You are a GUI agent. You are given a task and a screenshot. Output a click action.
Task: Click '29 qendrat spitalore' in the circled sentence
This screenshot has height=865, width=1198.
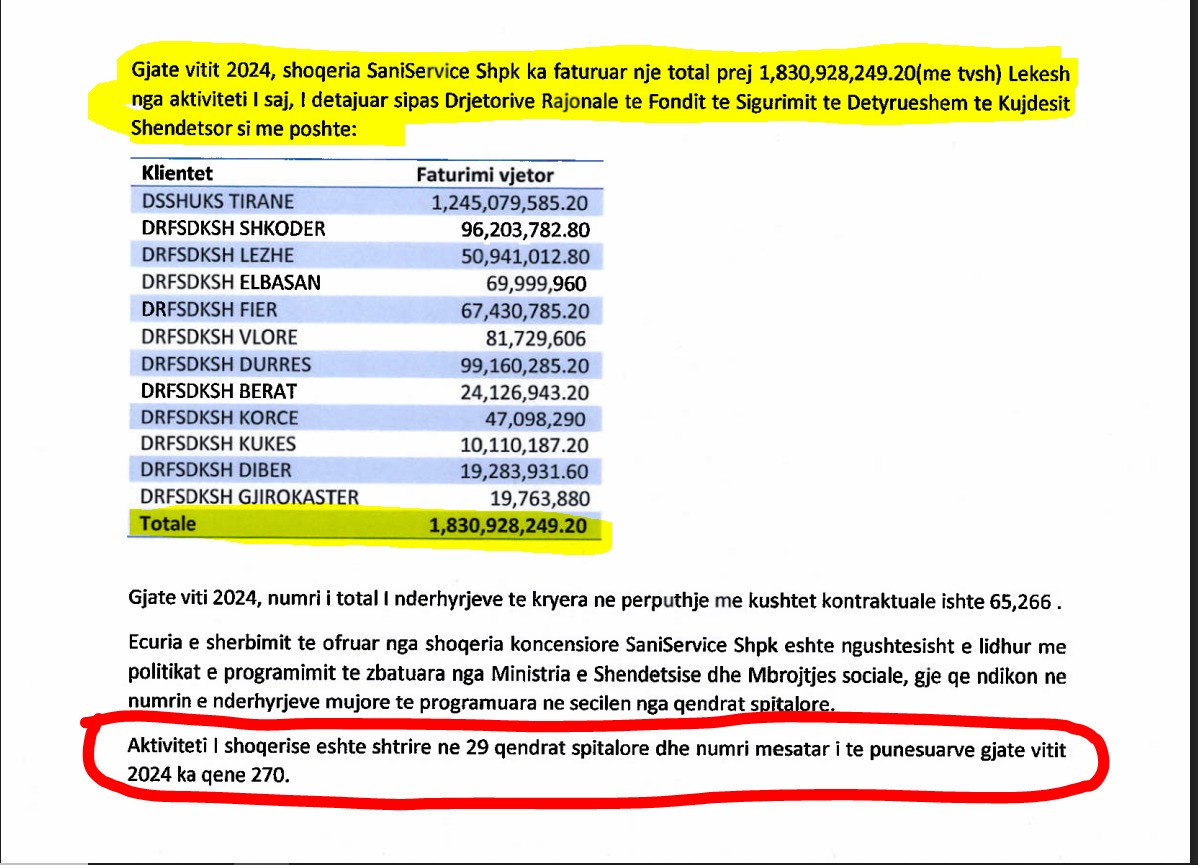[558, 747]
